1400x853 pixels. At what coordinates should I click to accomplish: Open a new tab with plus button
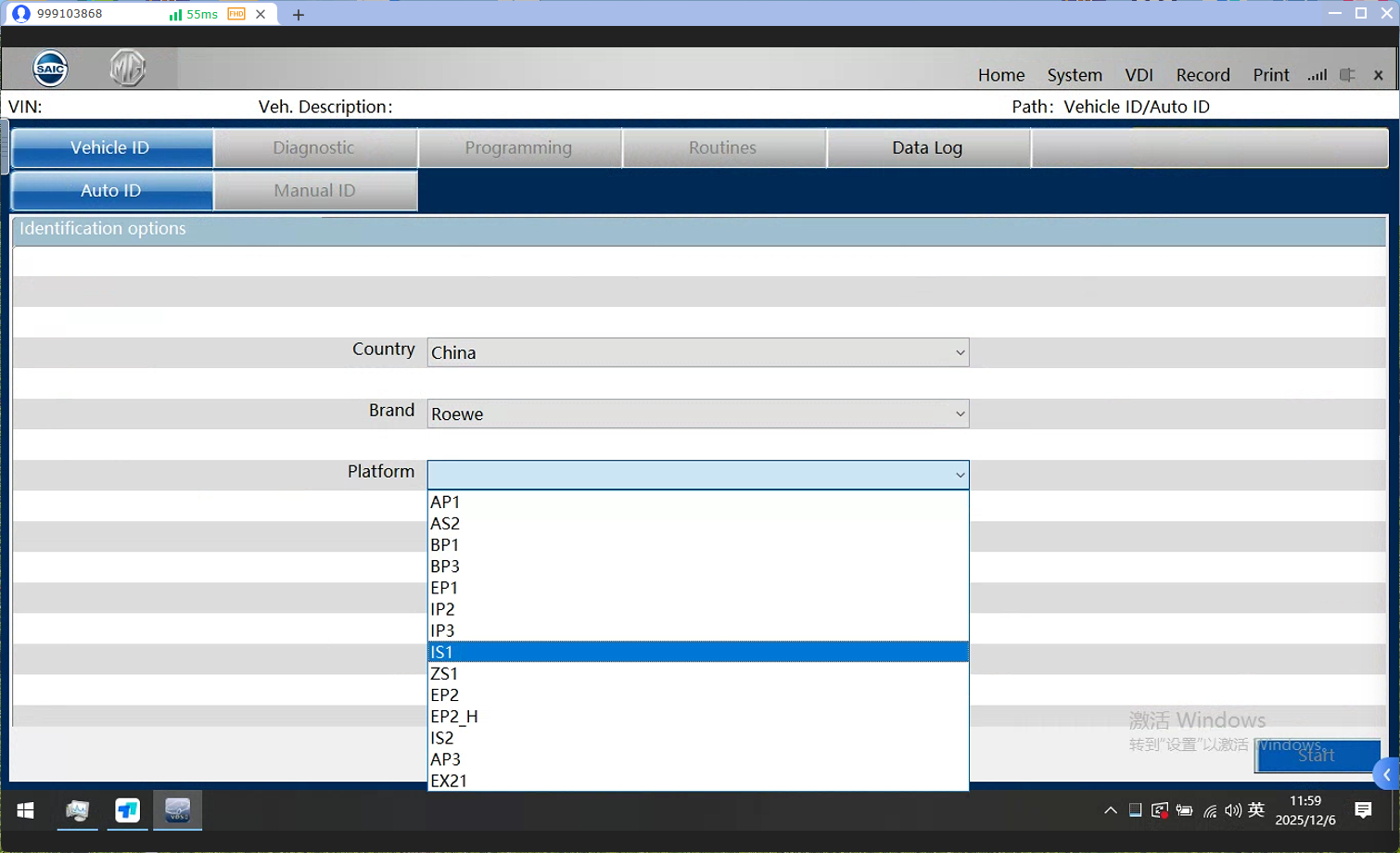point(299,15)
